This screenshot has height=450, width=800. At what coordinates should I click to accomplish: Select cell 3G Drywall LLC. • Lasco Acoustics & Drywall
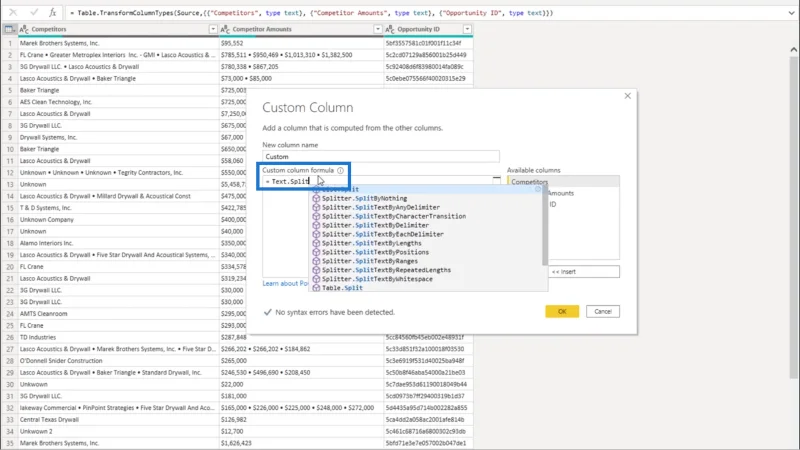tap(118, 66)
